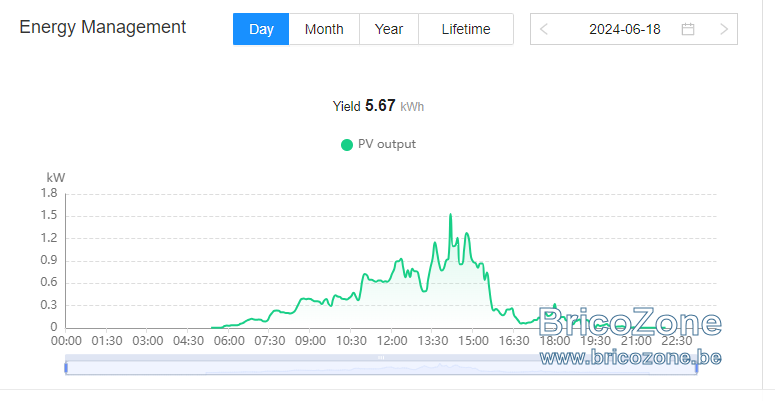Viewport: 775px width, 401px height.
Task: Click the Yield 5.67 kWh value
Action: (x=378, y=106)
